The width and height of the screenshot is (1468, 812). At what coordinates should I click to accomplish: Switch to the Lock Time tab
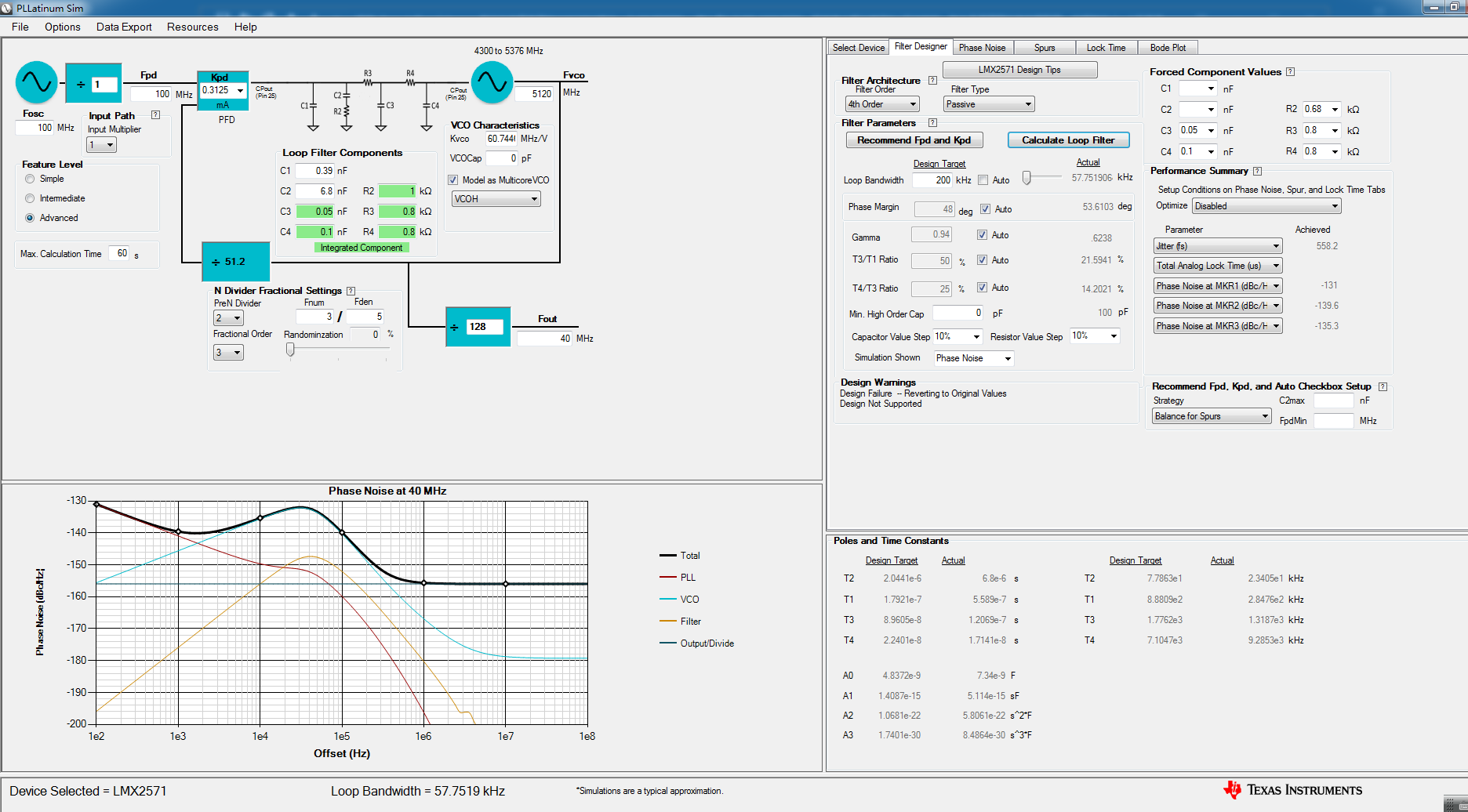tap(1106, 48)
